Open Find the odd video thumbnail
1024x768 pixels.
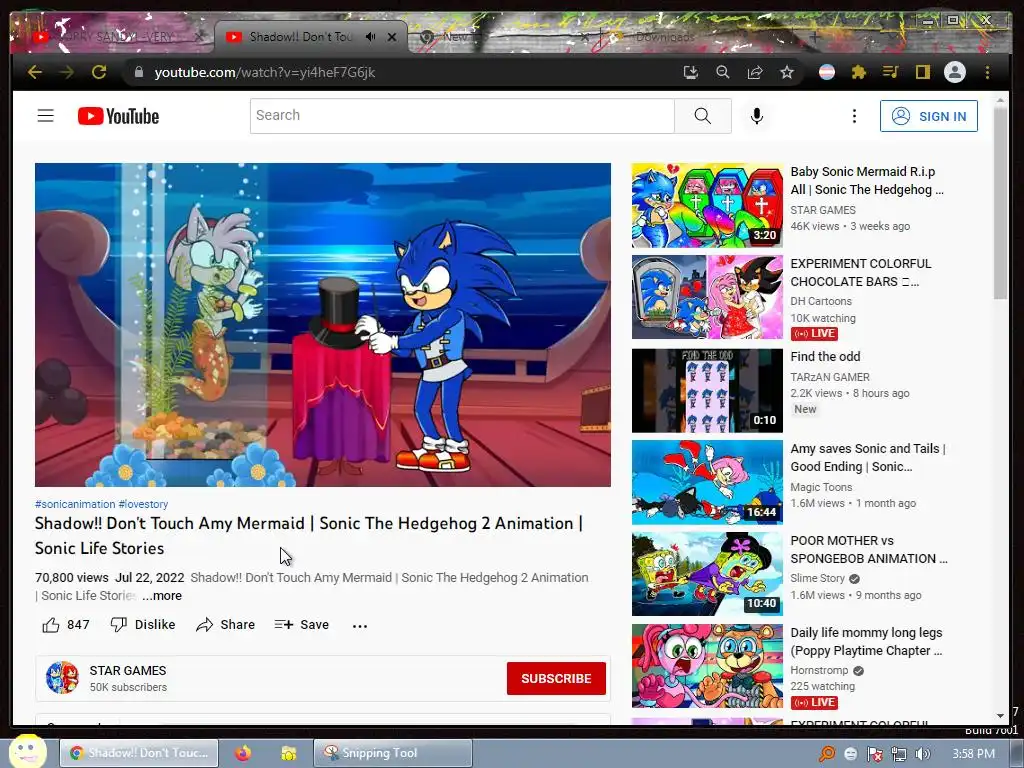click(x=707, y=391)
